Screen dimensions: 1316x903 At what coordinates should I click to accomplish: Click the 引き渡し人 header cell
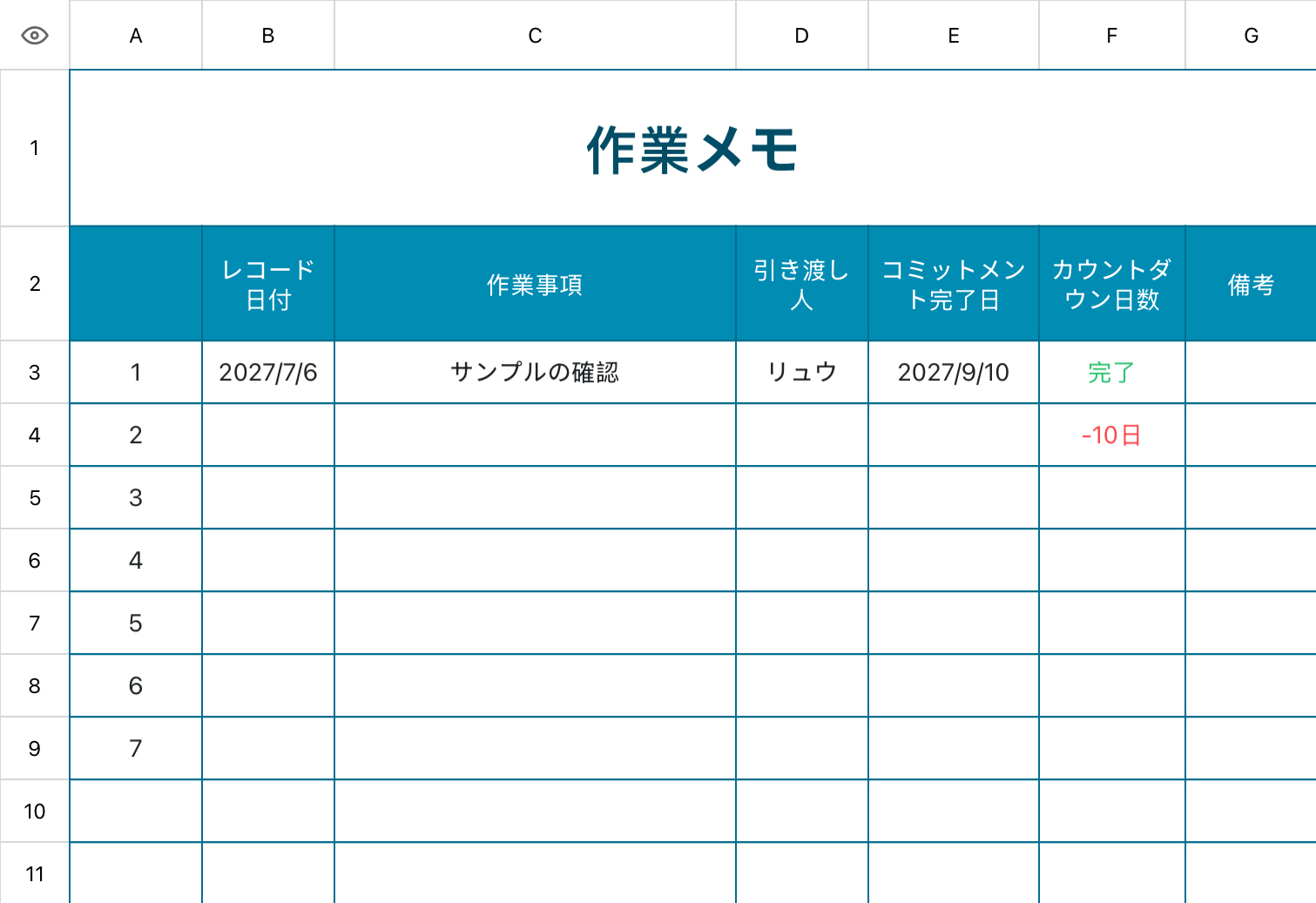click(802, 284)
